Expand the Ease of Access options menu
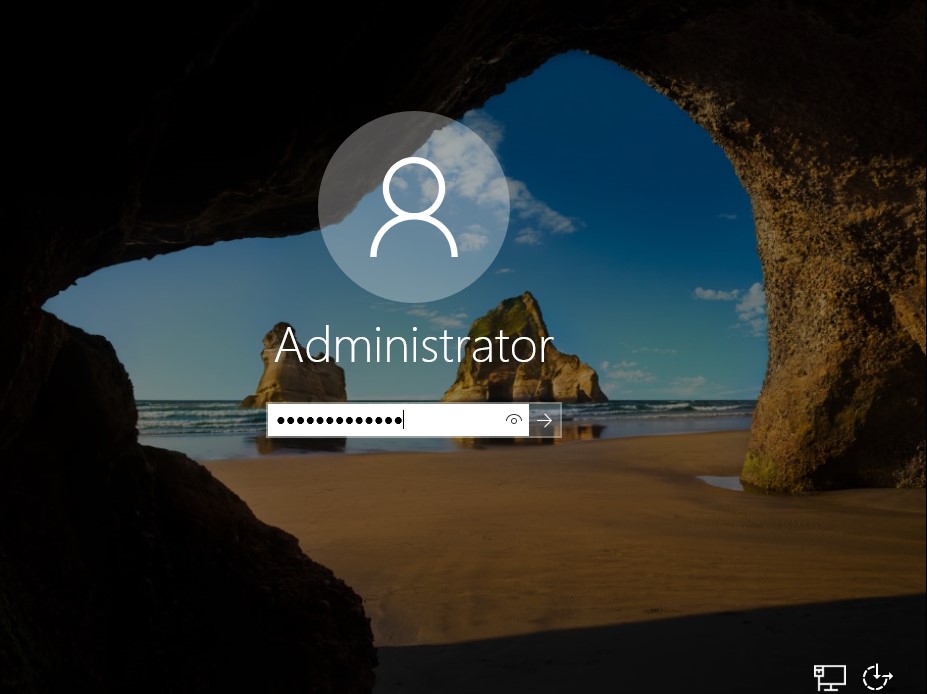The width and height of the screenshot is (927, 694). (x=877, y=677)
